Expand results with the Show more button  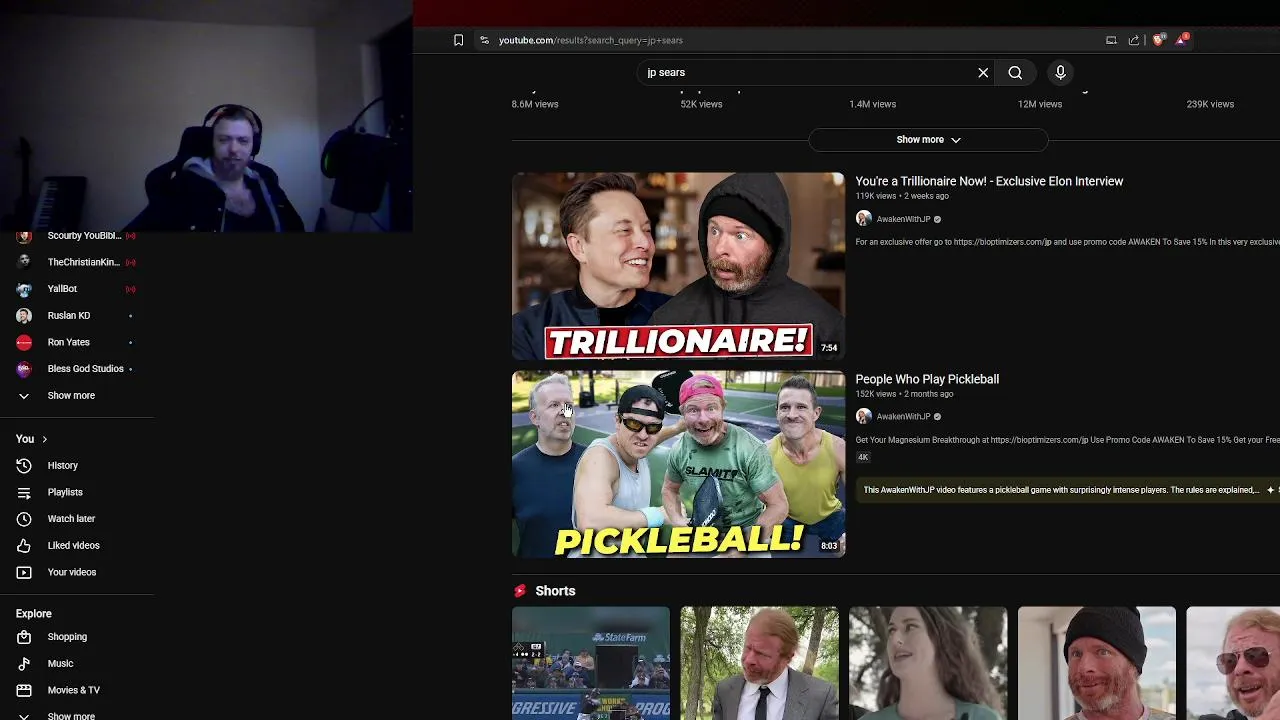tap(928, 140)
